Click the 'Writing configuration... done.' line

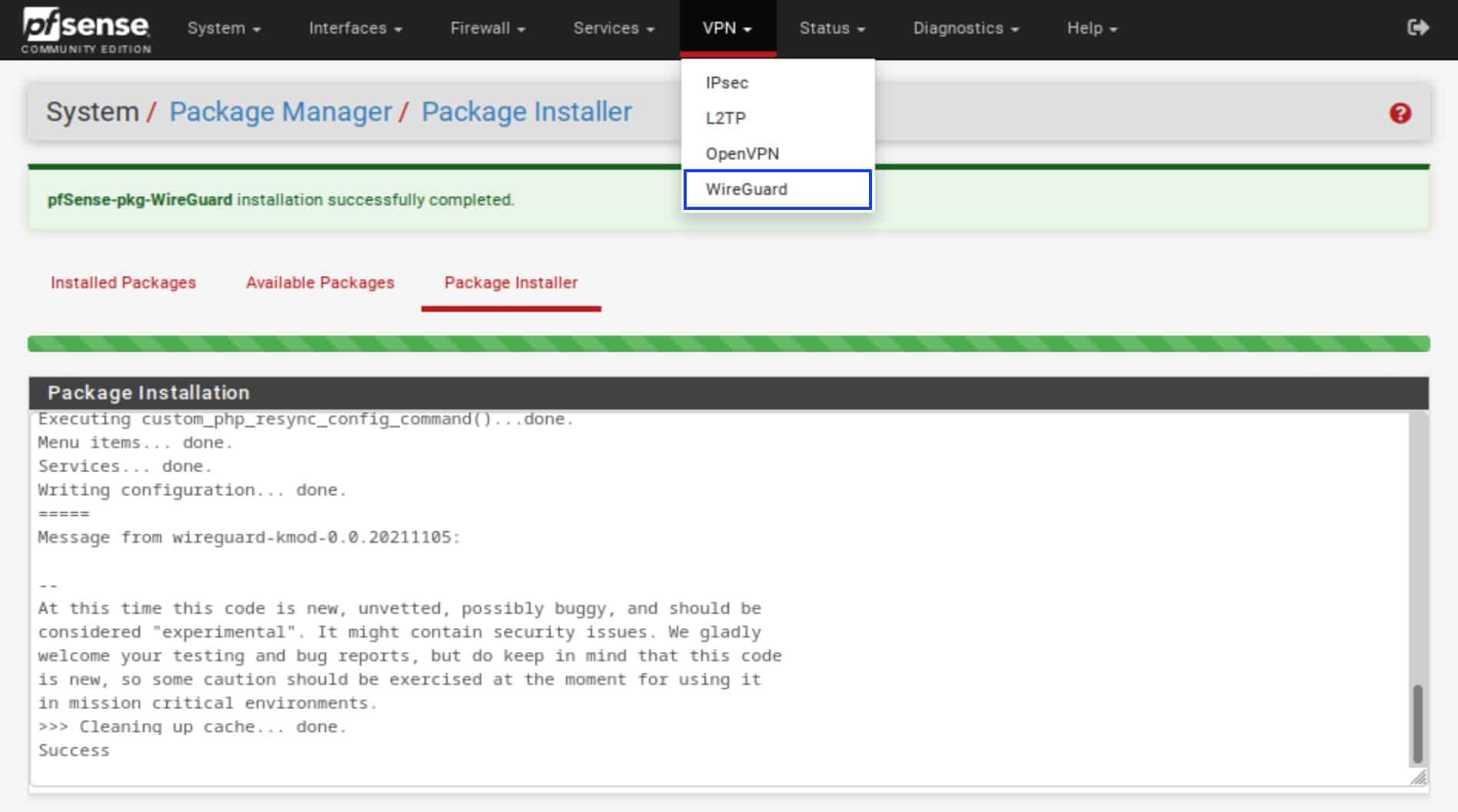(x=192, y=490)
